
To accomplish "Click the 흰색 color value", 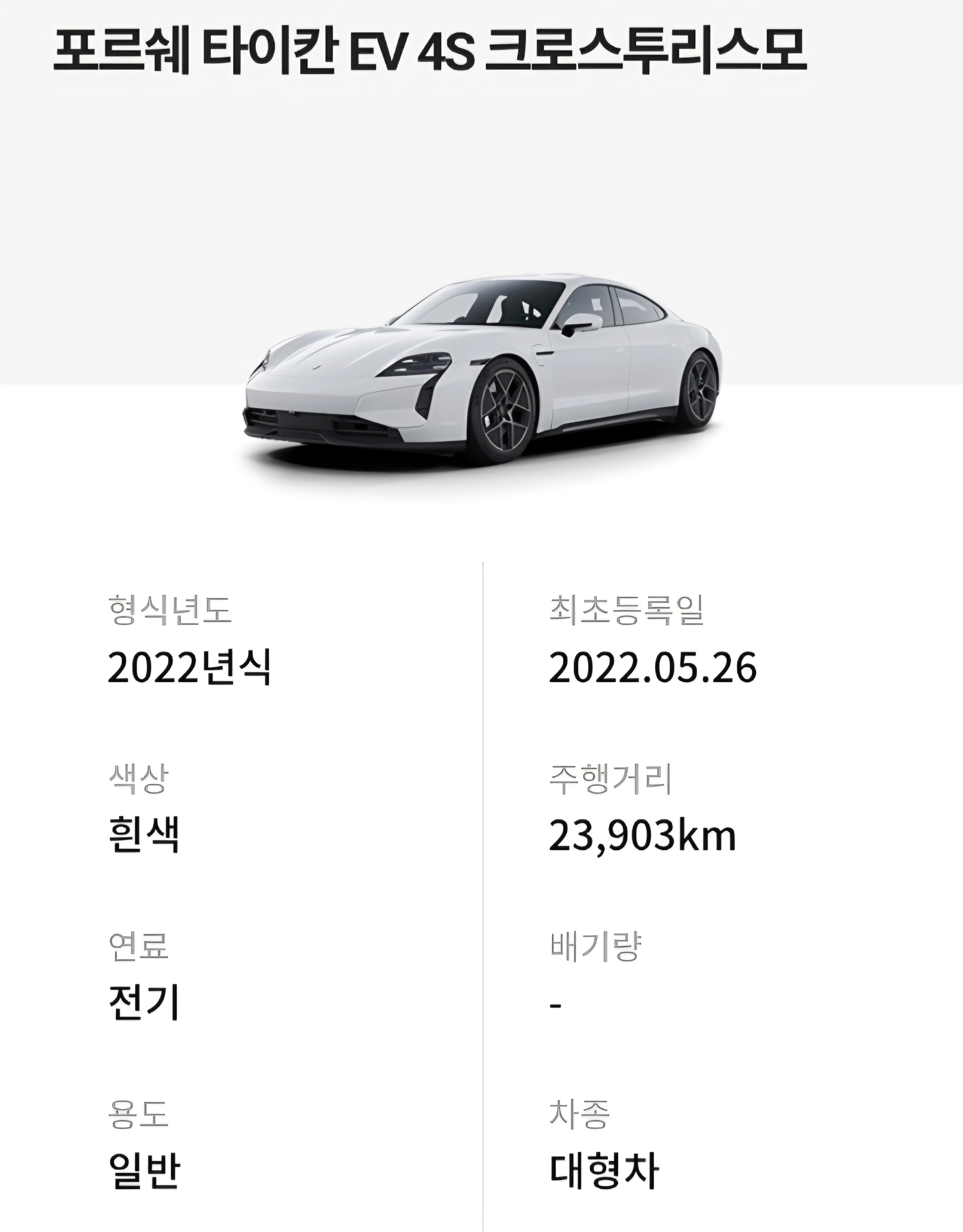I will pos(143,836).
